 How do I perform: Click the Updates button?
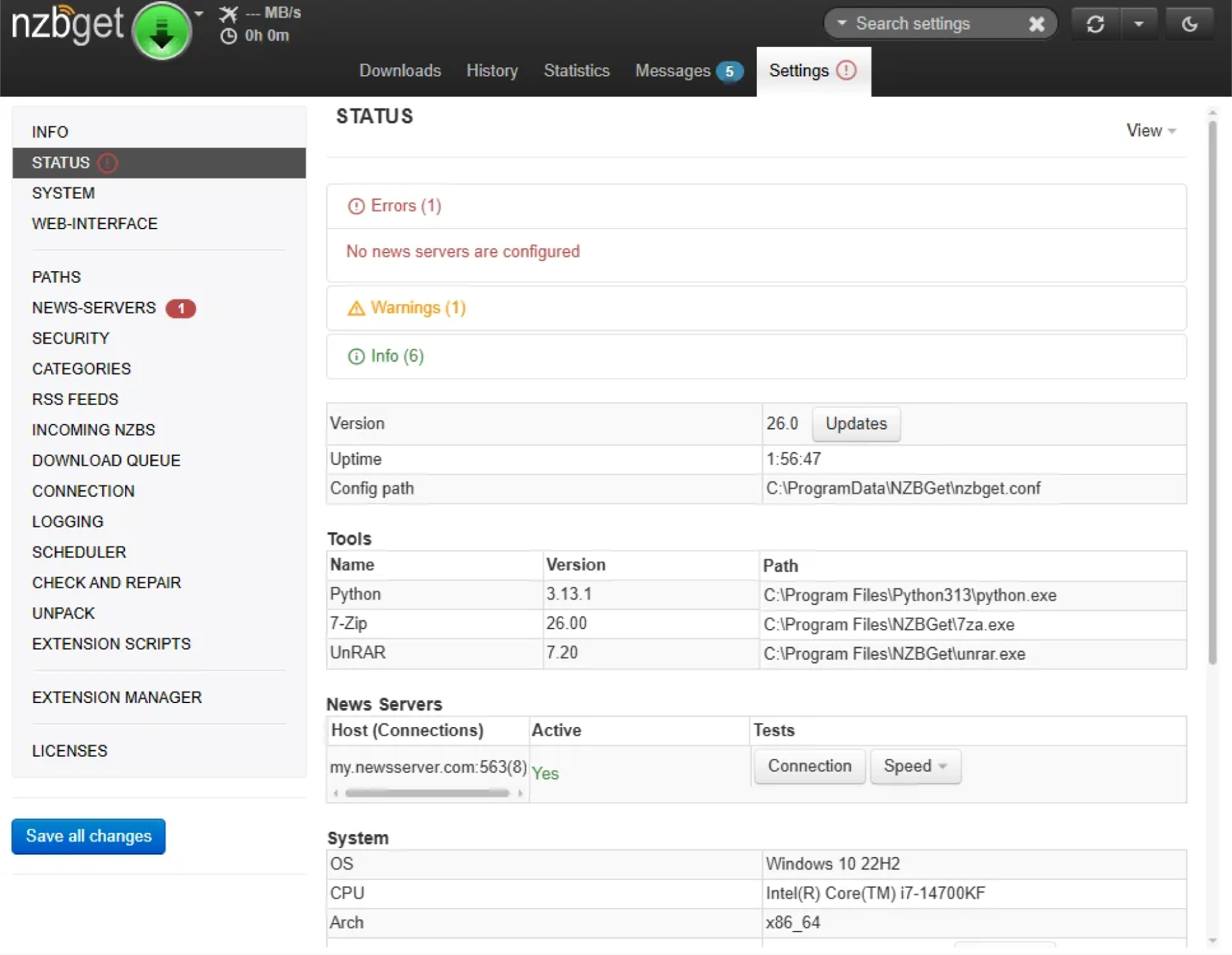point(855,424)
